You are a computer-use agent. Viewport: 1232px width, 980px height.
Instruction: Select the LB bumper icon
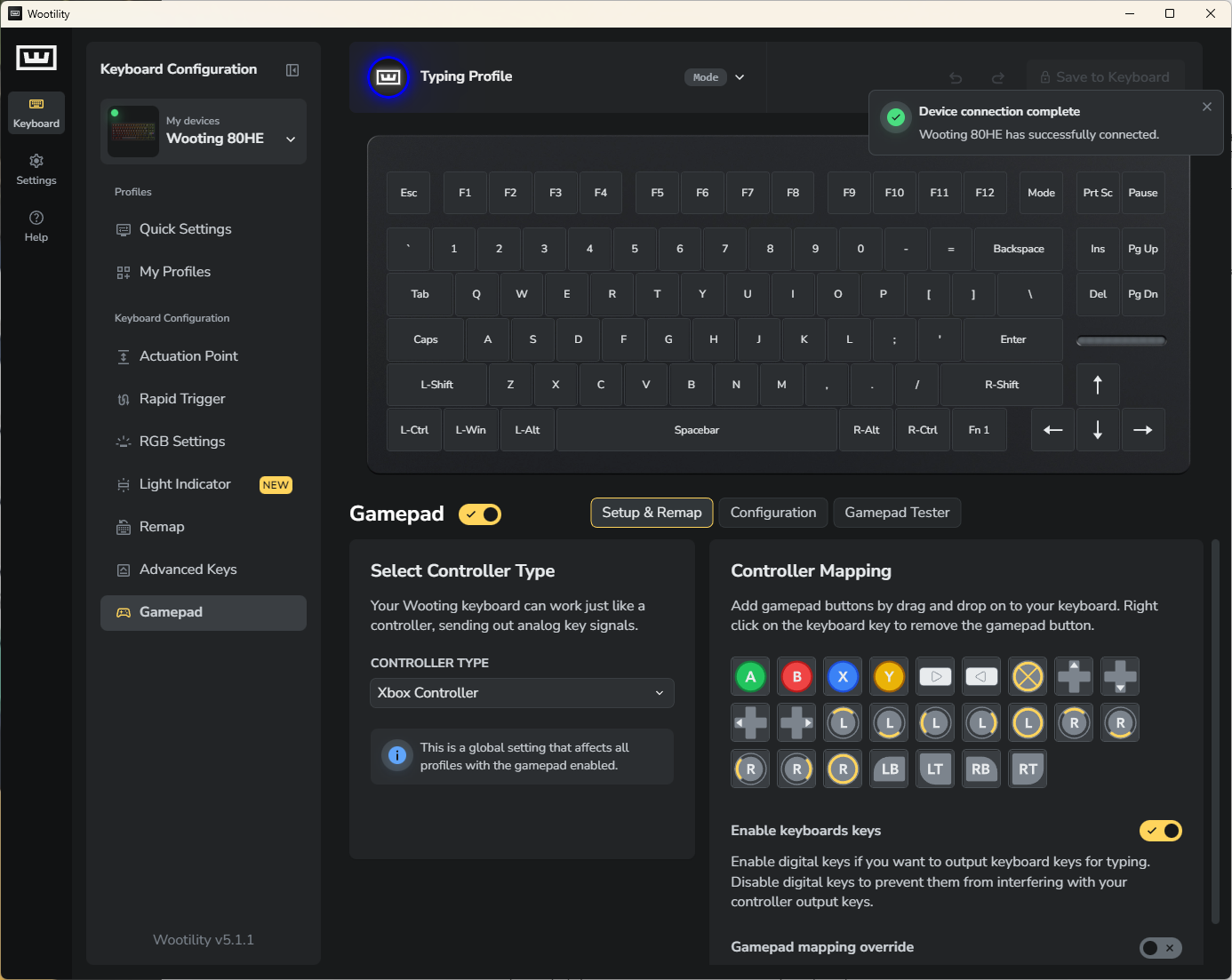890,769
